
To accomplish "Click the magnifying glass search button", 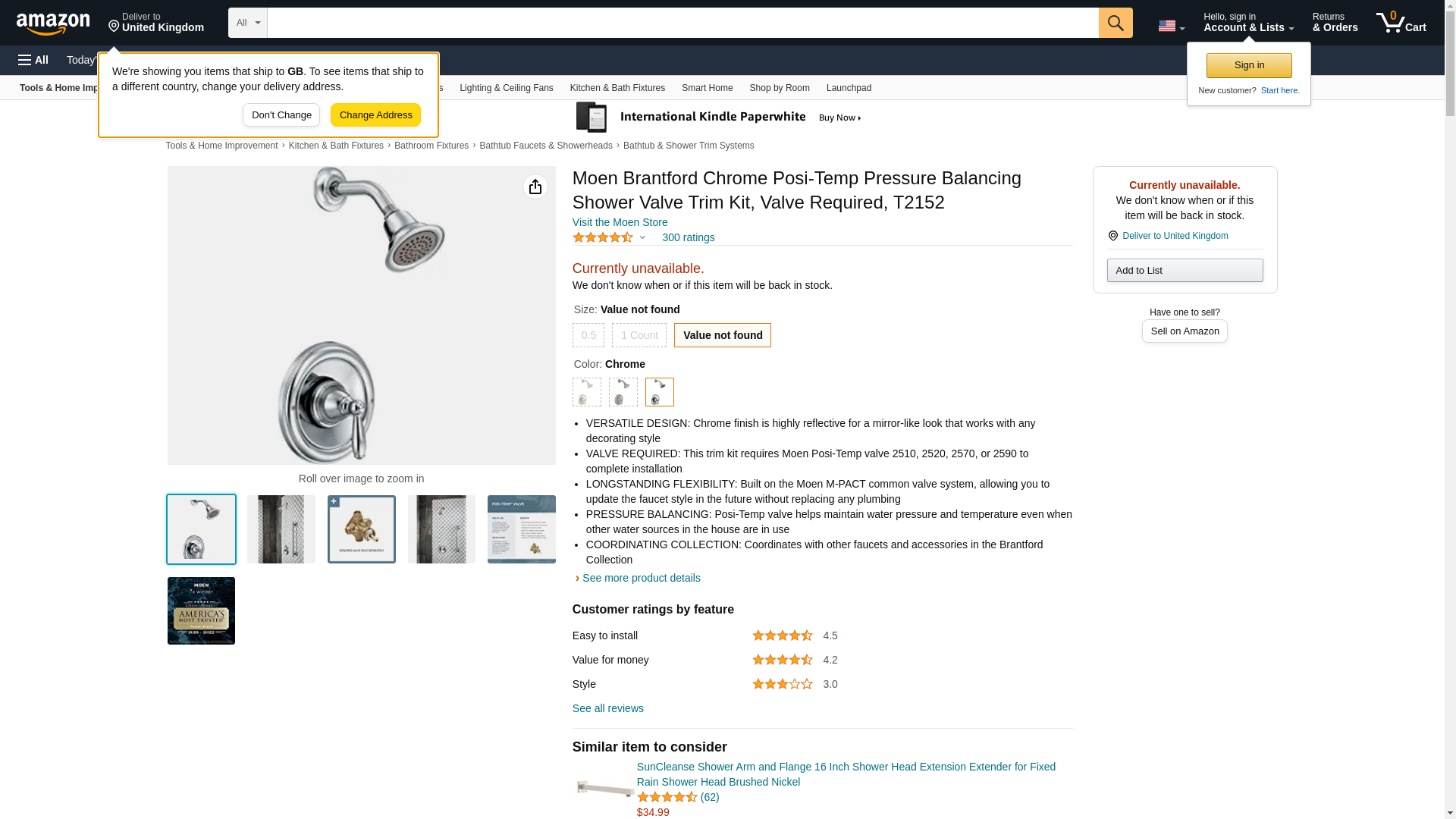I will 1115,23.
